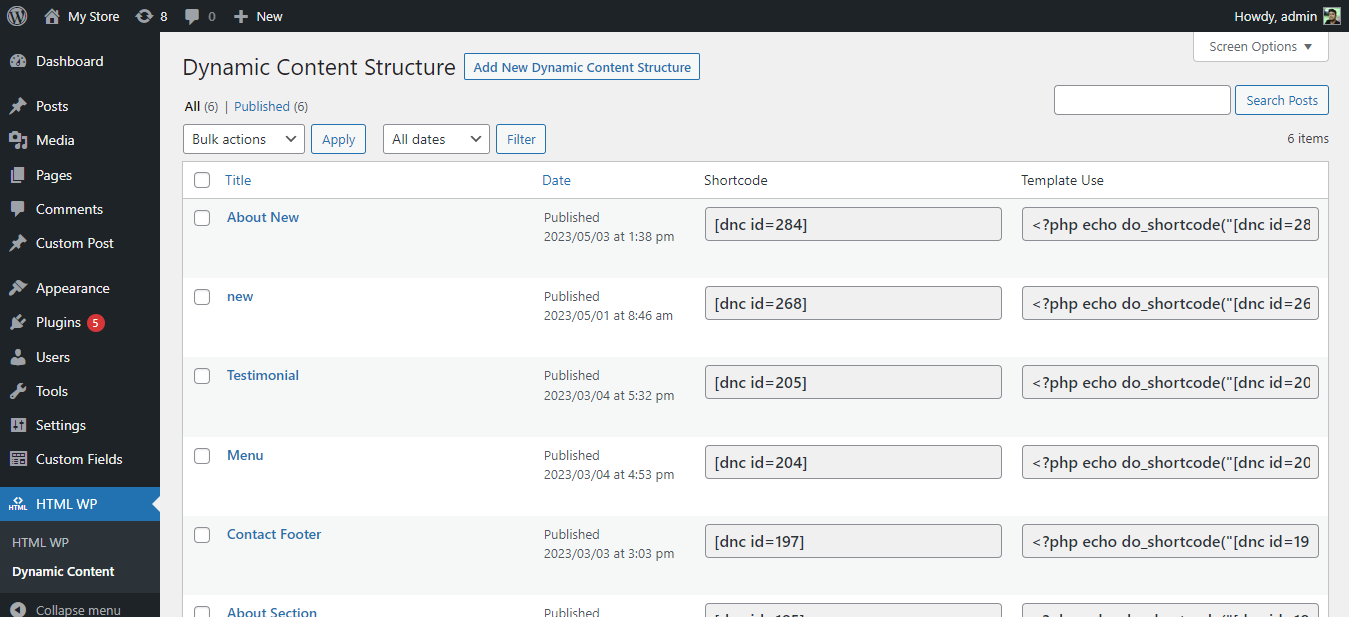Click the [dnc id=197] shortcode field
The image size is (1349, 617).
point(853,541)
